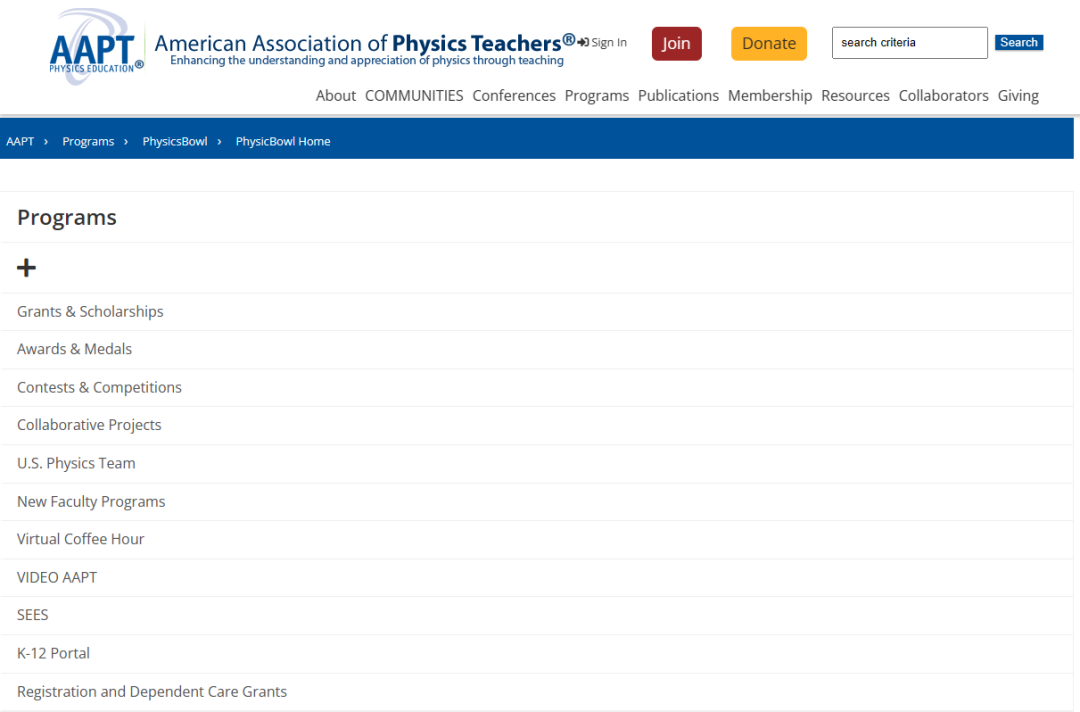Go to K-12 Portal link

click(53, 653)
